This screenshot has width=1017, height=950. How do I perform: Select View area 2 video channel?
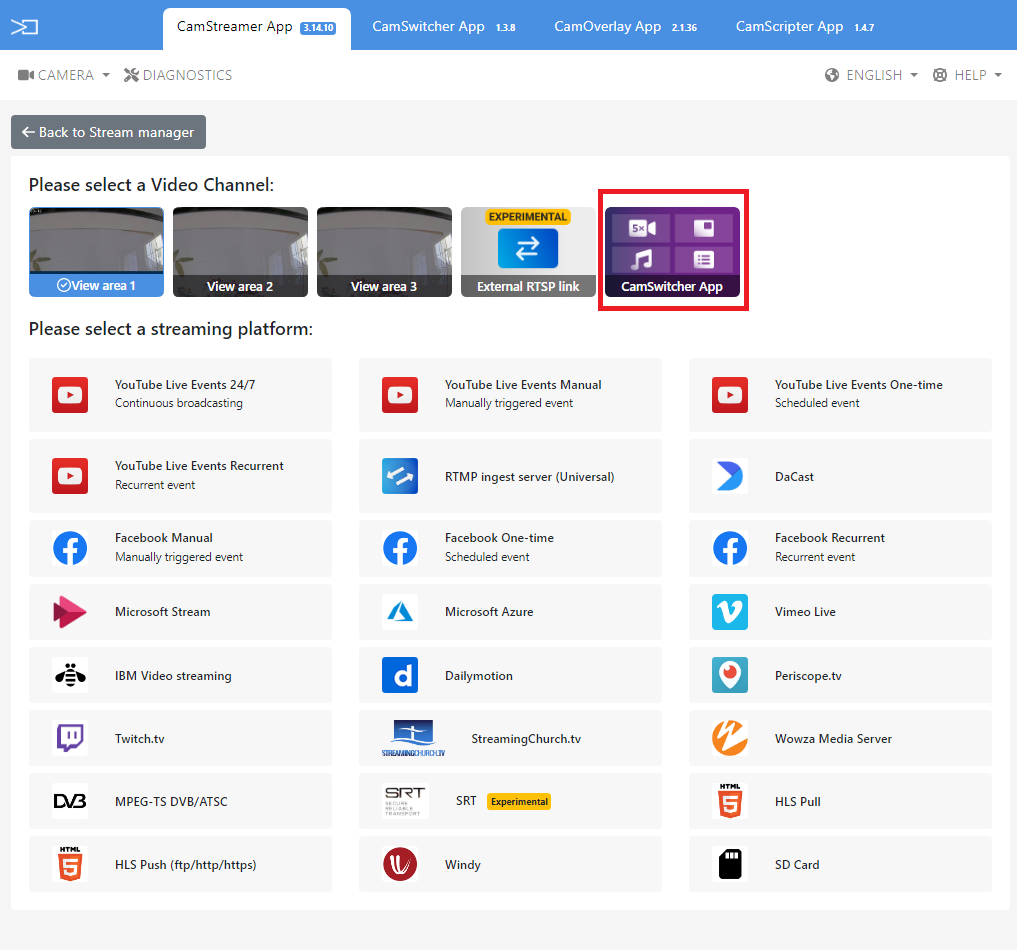[240, 252]
